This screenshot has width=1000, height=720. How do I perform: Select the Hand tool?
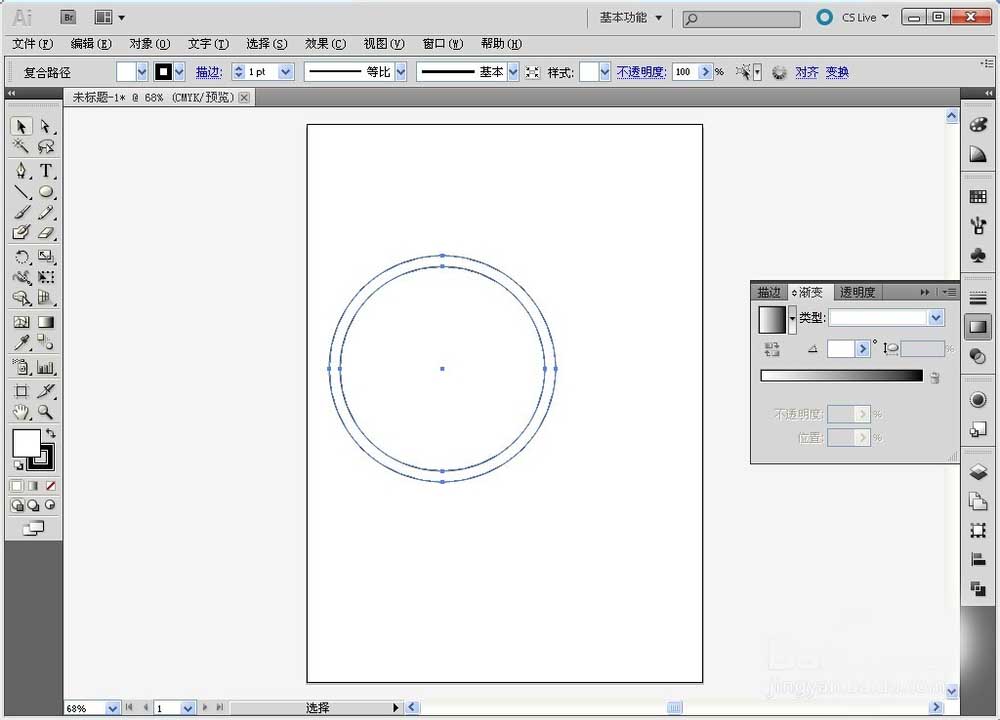[21, 412]
